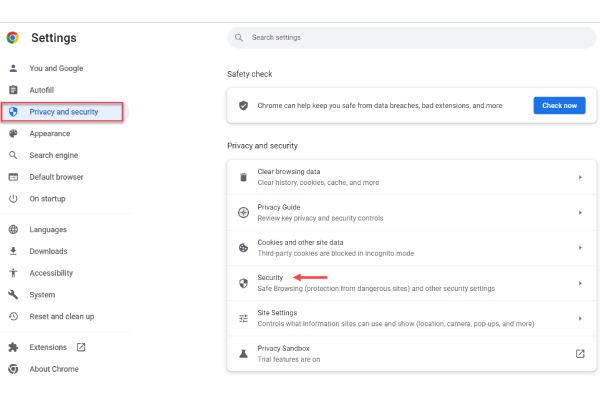Click the Privacy Guide compass icon
Screen dimensions: 600x400
[x=243, y=212]
